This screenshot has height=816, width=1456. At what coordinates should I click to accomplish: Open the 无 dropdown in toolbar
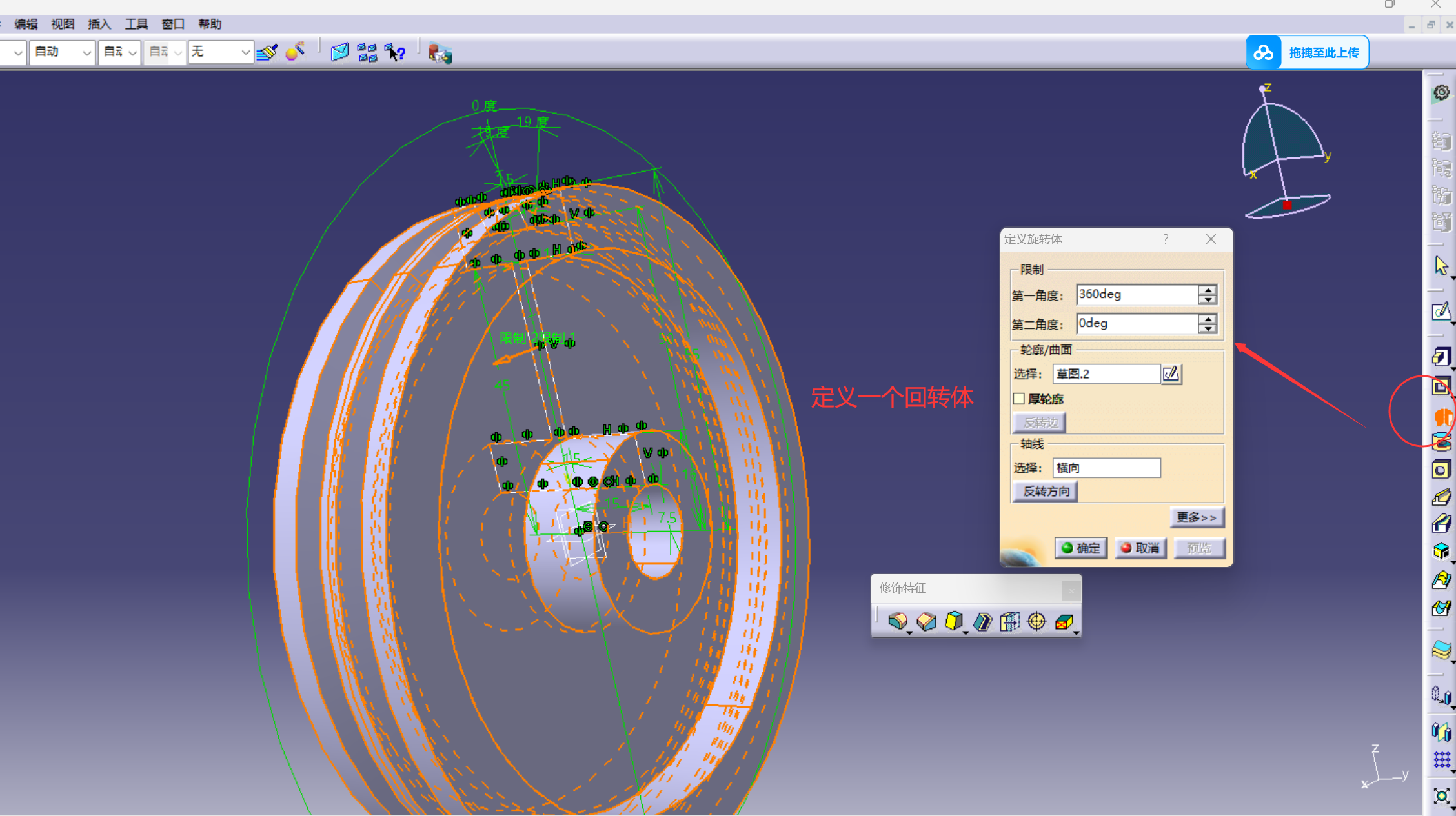point(245,52)
